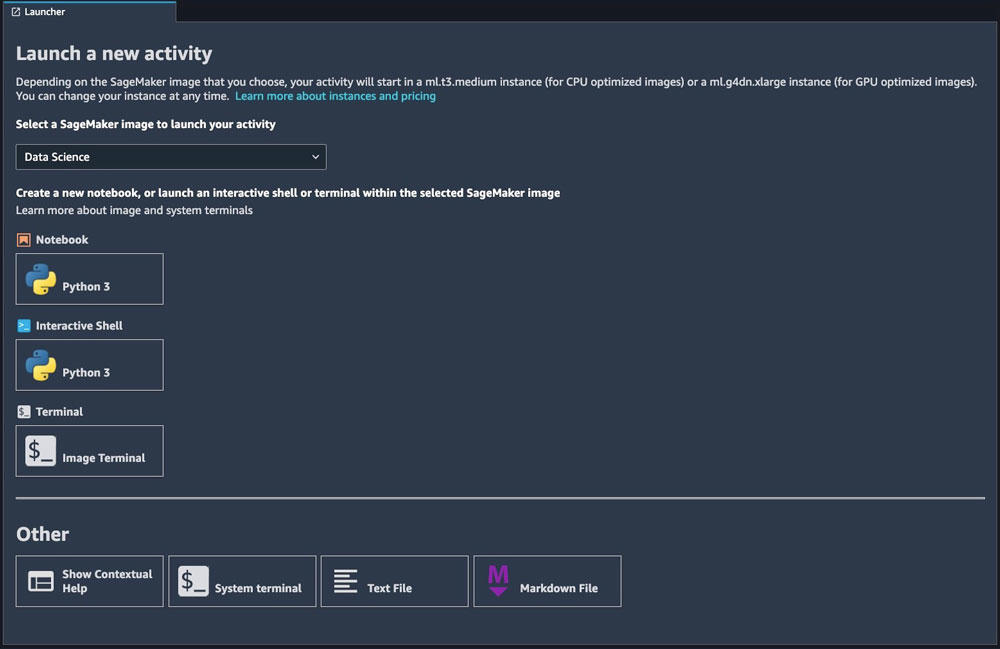The image size is (1000, 649).
Task: Click the Other section heading
Action: coord(43,534)
